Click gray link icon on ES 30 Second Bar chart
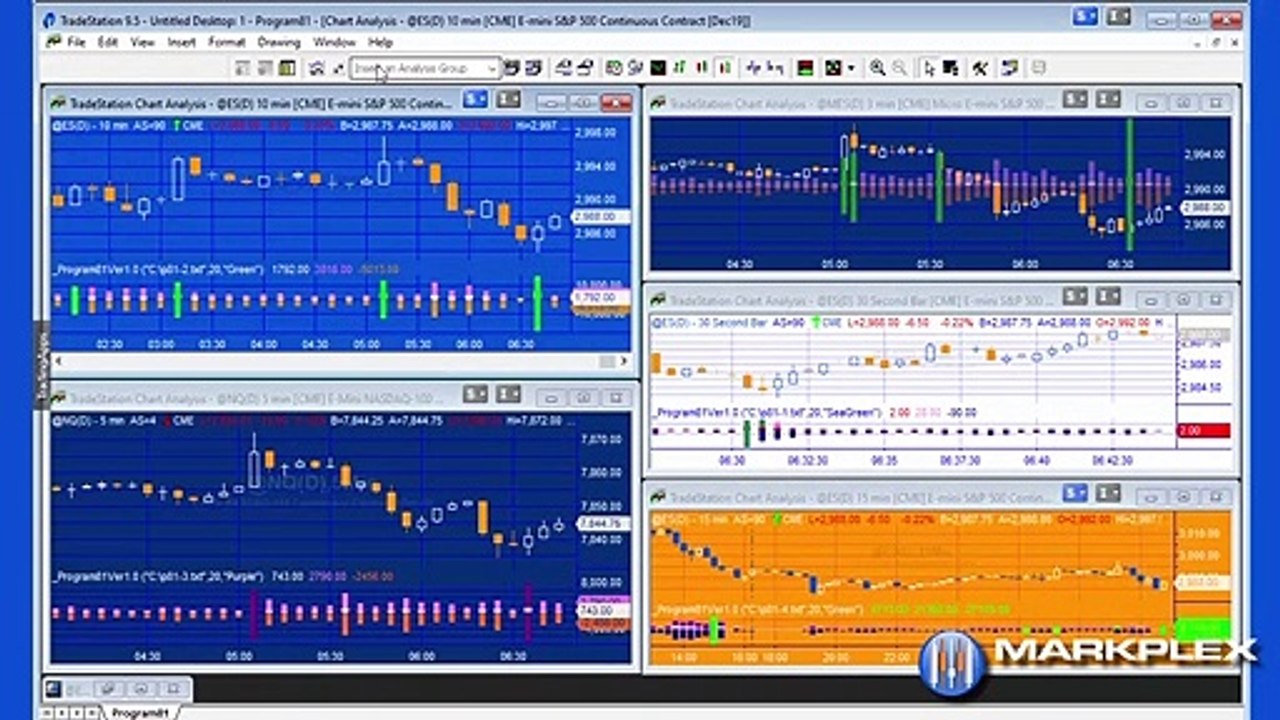The height and width of the screenshot is (720, 1280). 1107,295
